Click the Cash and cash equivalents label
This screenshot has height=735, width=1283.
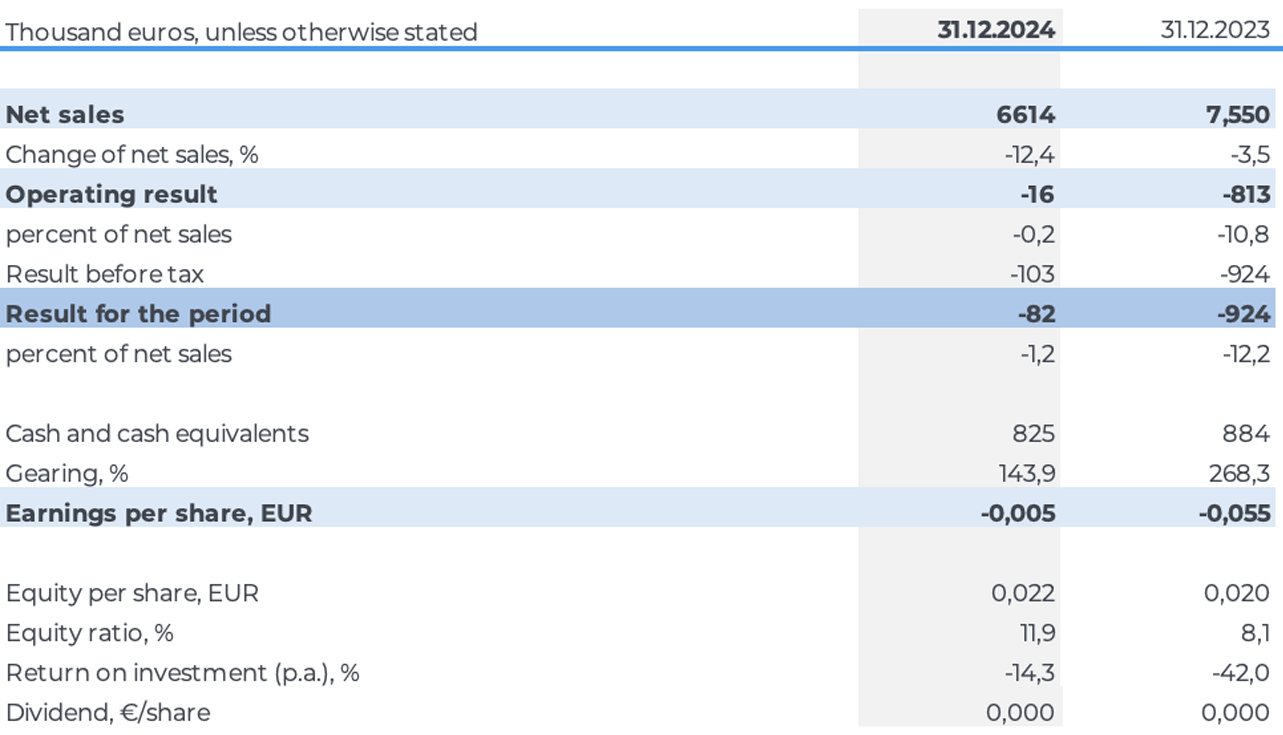(x=157, y=434)
